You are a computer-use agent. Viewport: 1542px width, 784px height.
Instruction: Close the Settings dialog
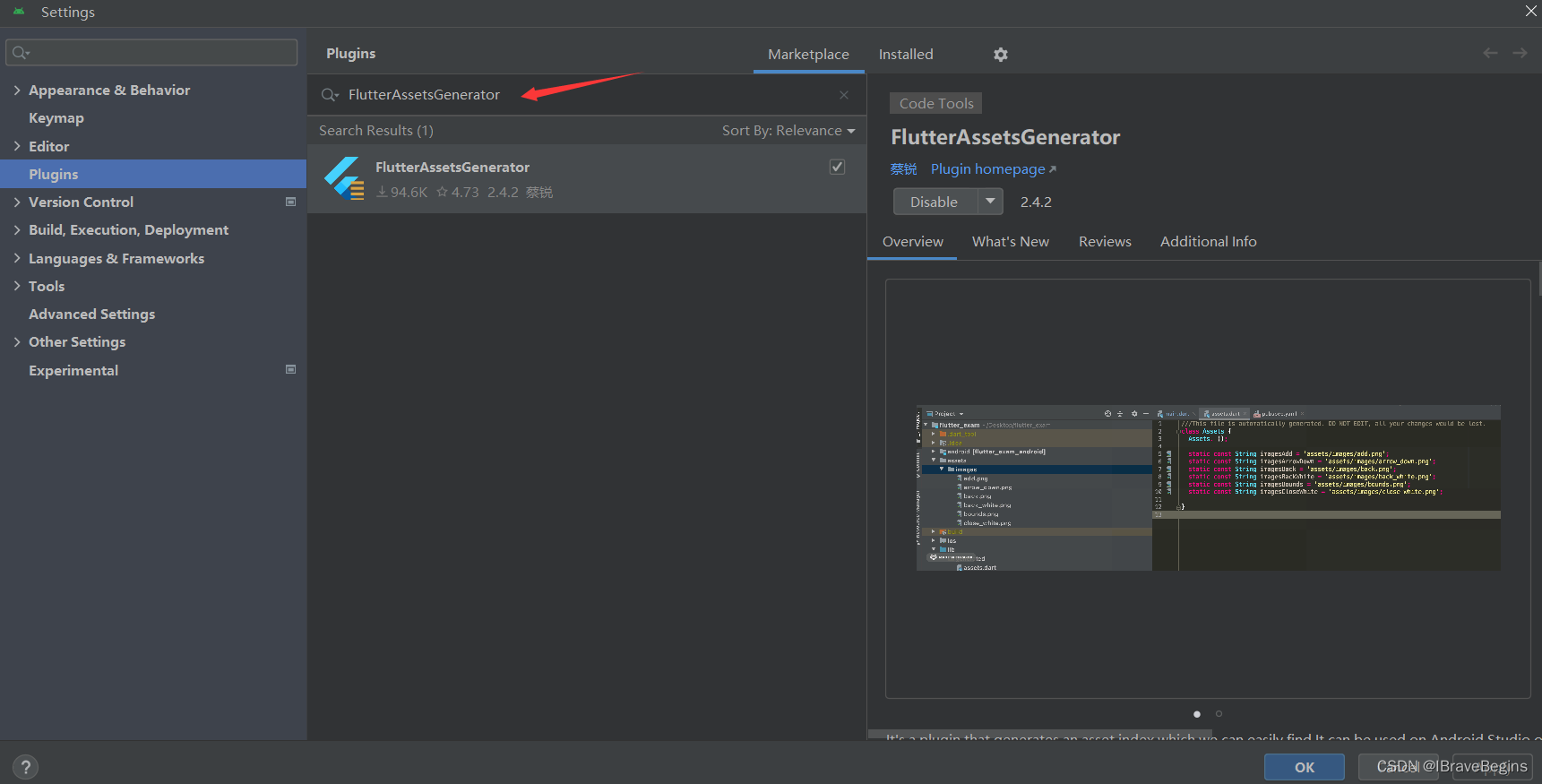[x=1531, y=11]
